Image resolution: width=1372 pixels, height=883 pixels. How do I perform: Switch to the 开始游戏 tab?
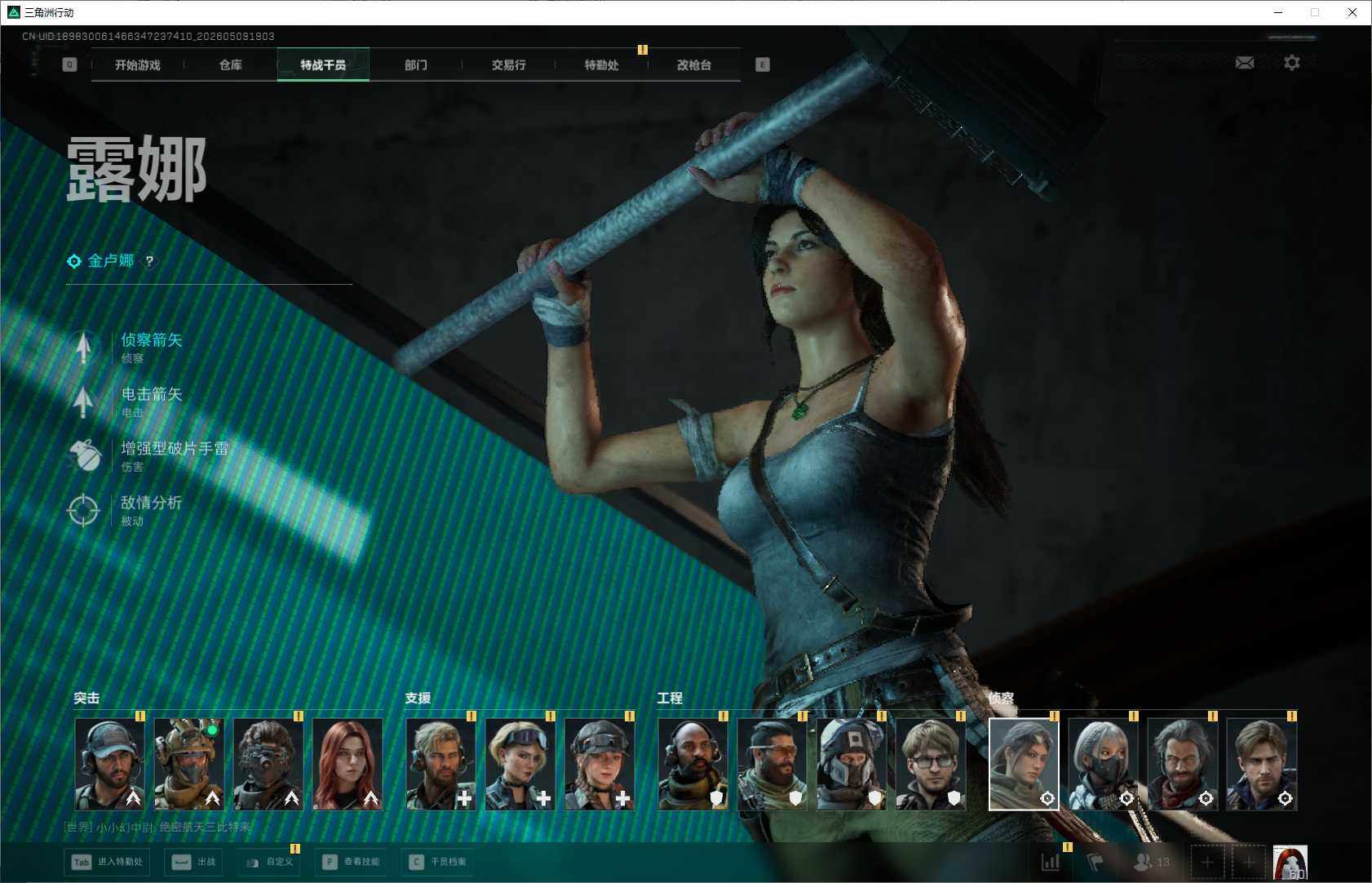[138, 65]
